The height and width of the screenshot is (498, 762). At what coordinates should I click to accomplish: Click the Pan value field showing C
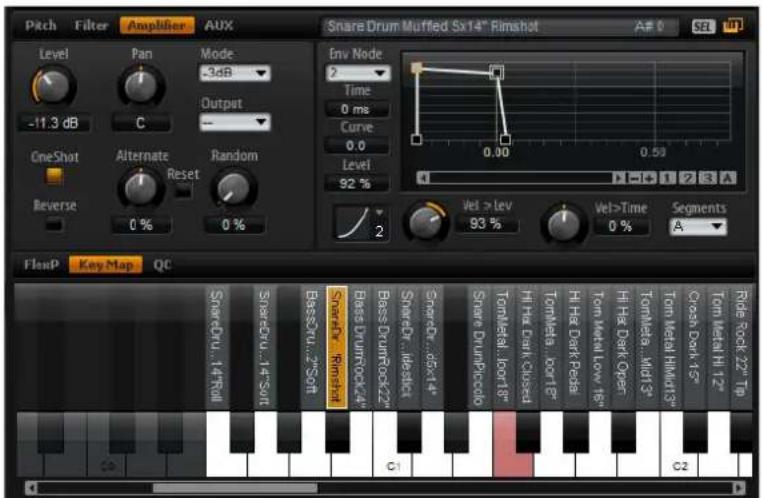pos(141,123)
